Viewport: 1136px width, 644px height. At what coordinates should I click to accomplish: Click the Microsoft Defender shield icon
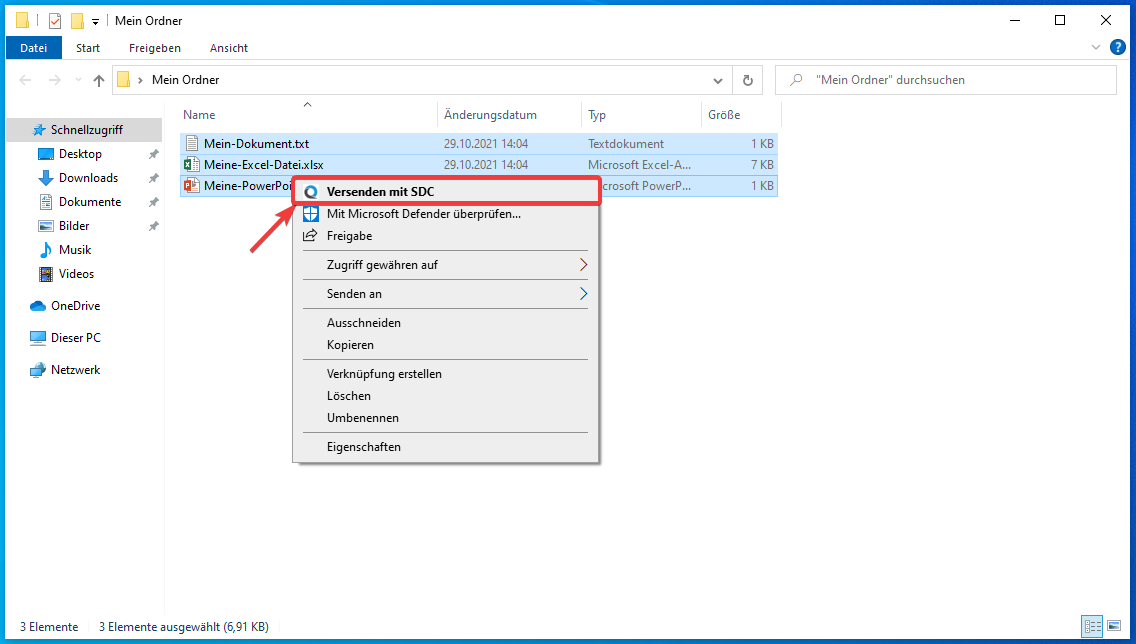click(x=311, y=214)
